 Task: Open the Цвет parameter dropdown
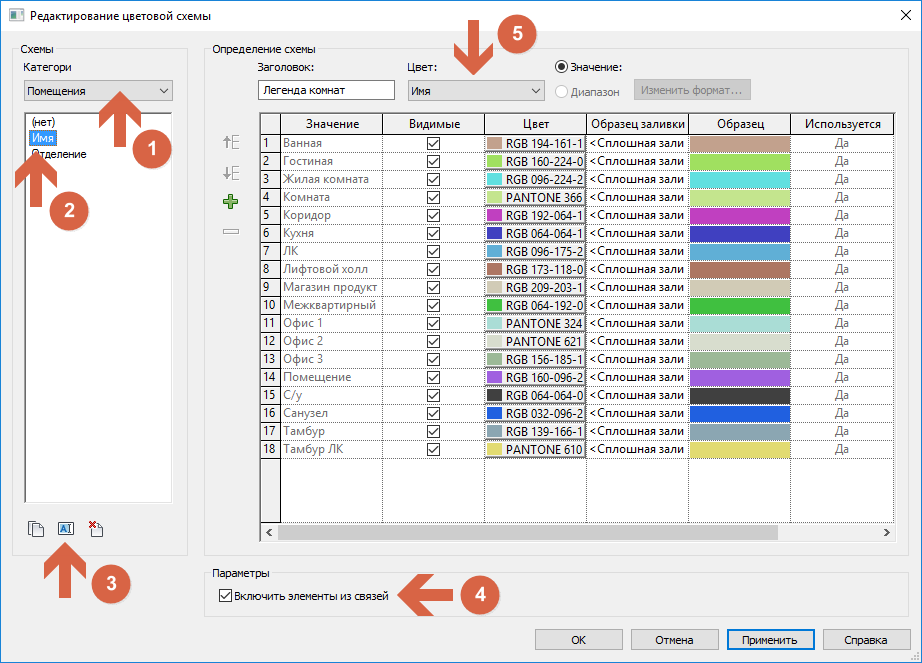476,91
